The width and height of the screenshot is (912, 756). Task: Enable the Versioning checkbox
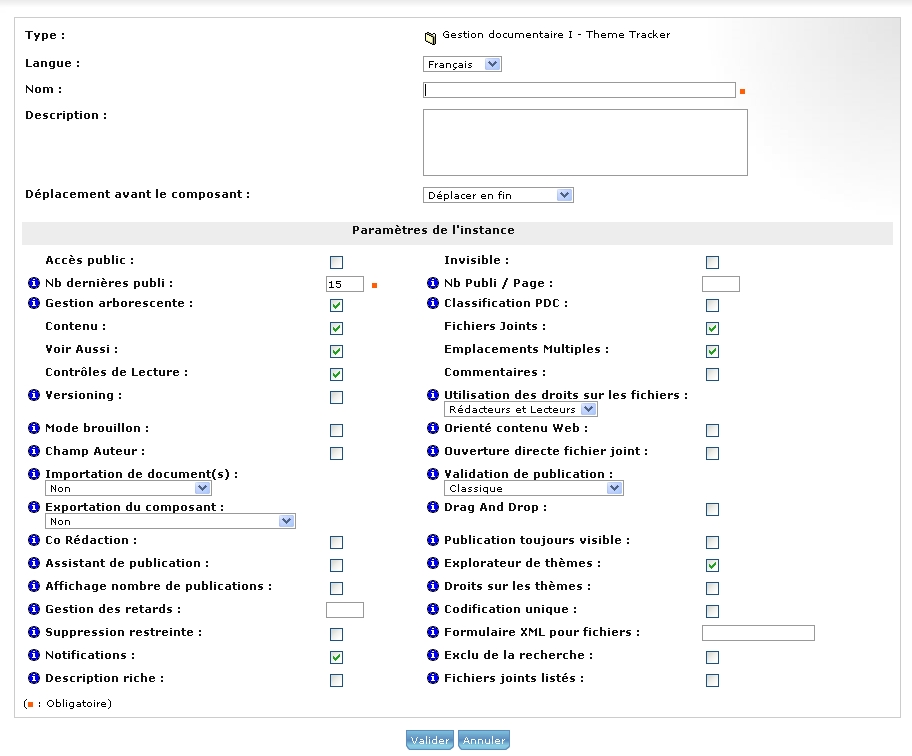pos(336,397)
